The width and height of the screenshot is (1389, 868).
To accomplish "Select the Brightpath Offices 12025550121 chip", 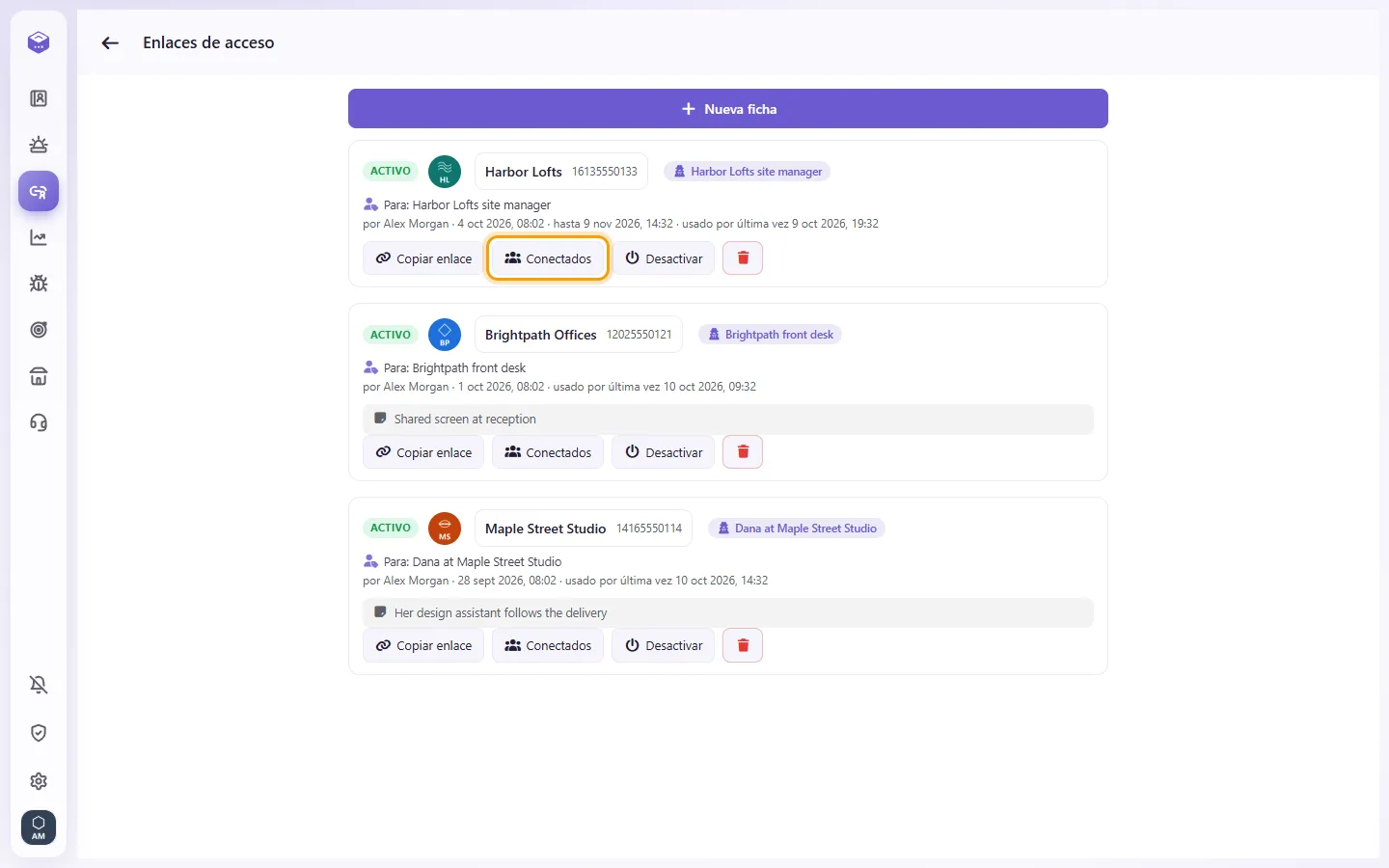I will pyautogui.click(x=579, y=335).
